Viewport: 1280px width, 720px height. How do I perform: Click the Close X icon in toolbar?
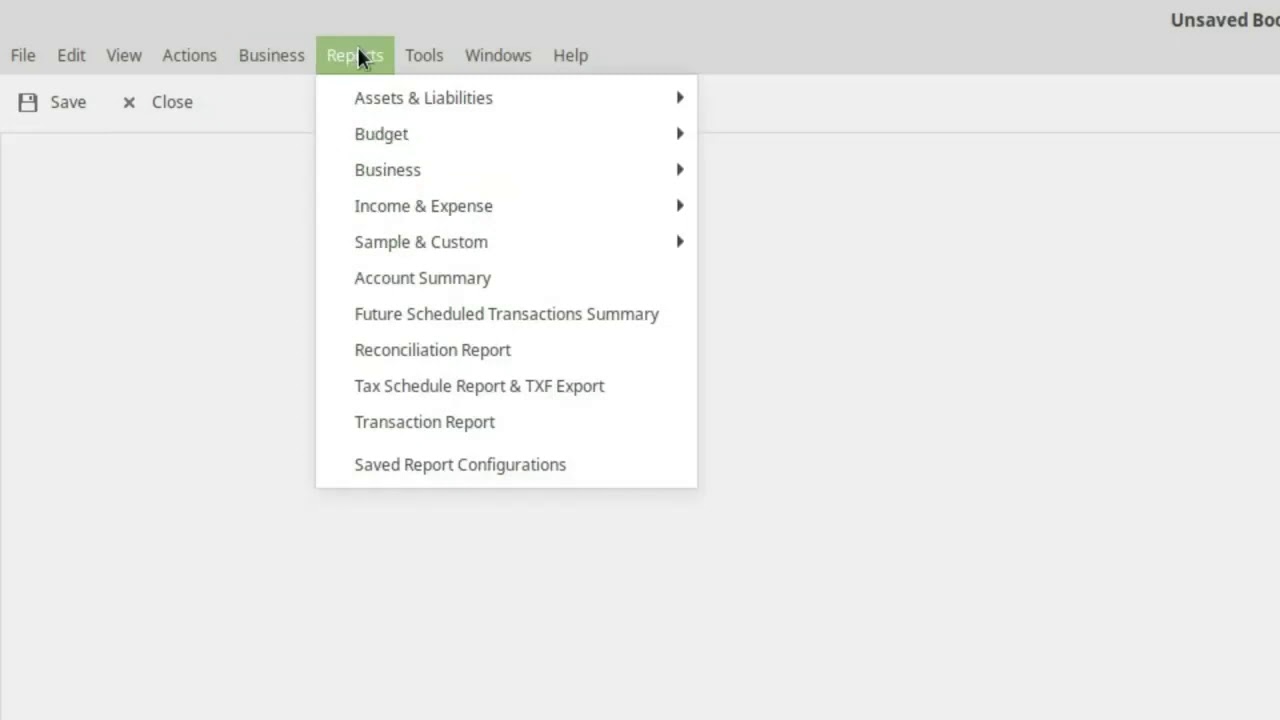(129, 102)
